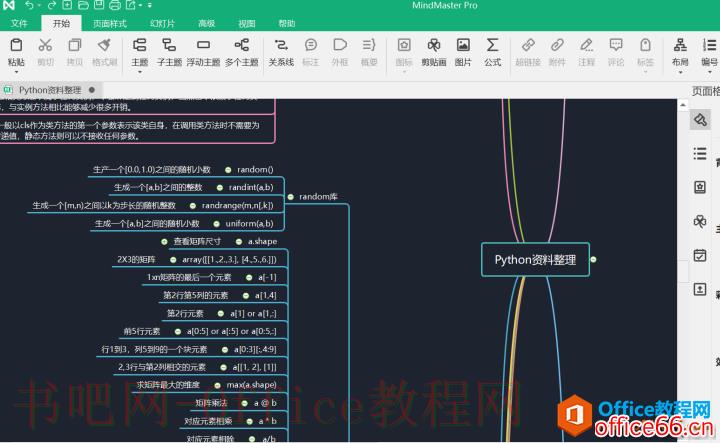Viewport: 720px width, 443px height.
Task: Toggle the circle beside randint(a,b) node
Action: coord(220,188)
